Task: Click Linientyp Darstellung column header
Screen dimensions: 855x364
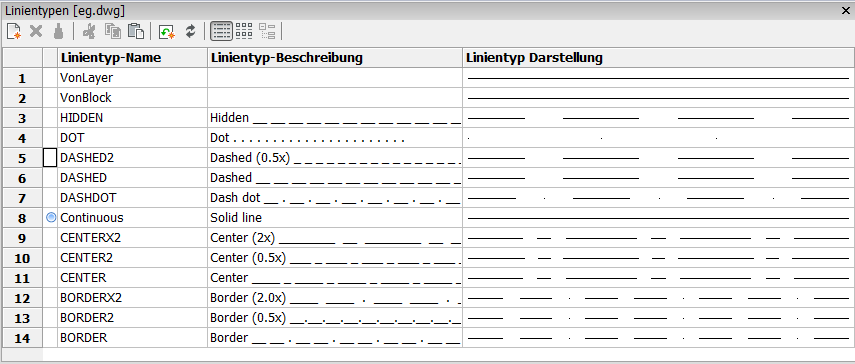Action: pos(659,57)
